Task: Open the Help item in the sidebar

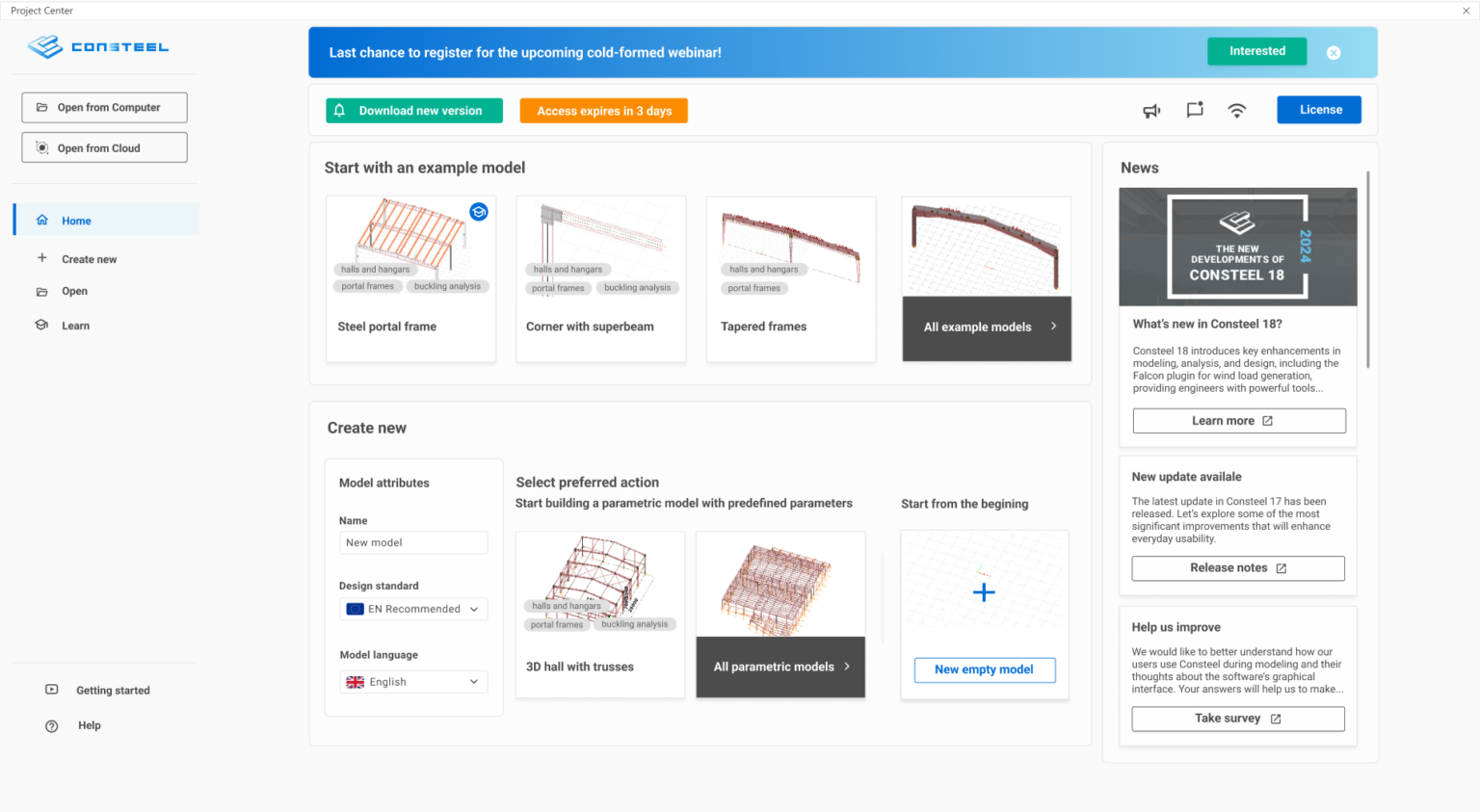Action: pyautogui.click(x=89, y=725)
